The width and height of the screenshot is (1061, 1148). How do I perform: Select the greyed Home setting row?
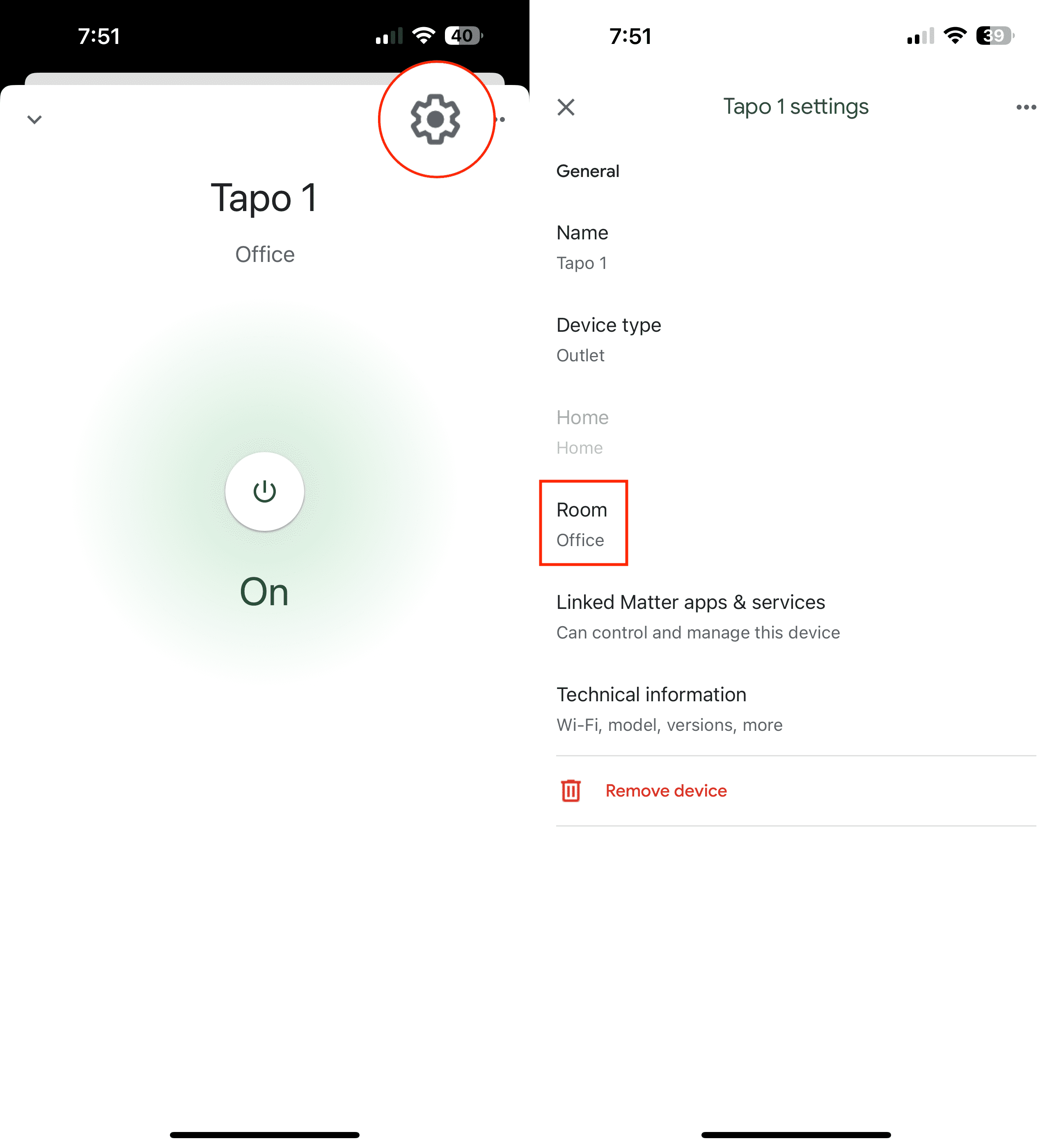(796, 432)
